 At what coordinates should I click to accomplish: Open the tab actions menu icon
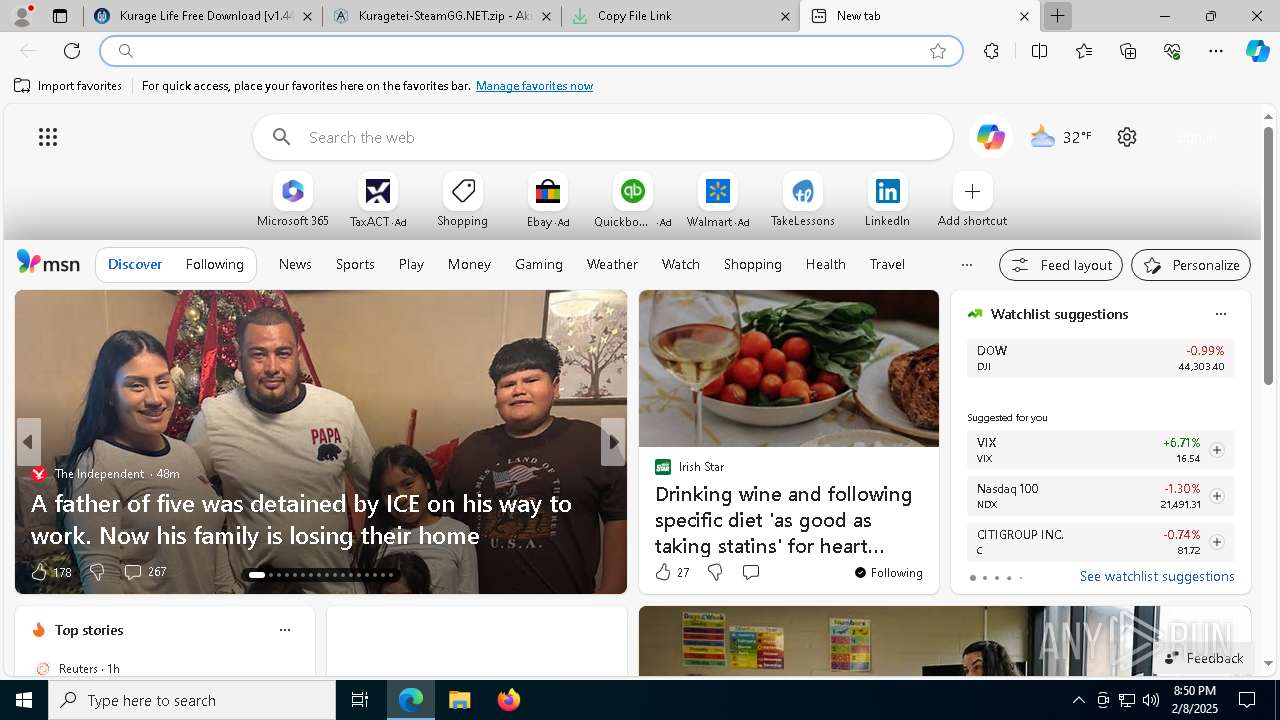[60, 16]
